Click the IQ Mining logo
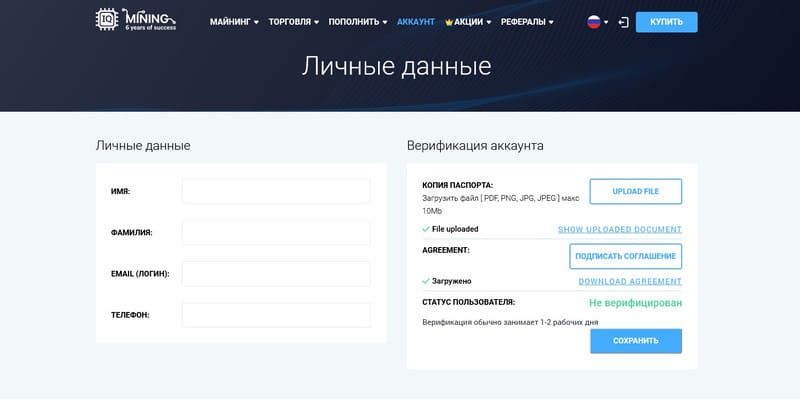Viewport: 800px width, 399px height. [136, 20]
